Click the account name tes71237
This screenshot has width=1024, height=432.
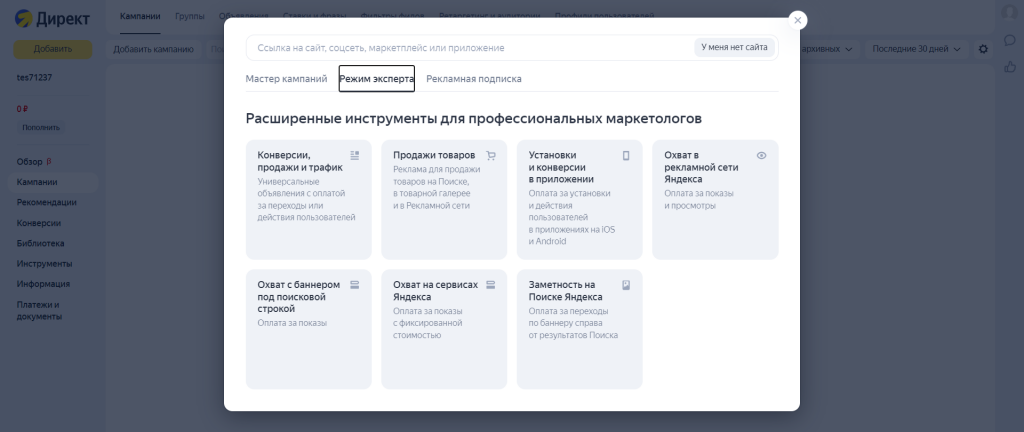(35, 78)
